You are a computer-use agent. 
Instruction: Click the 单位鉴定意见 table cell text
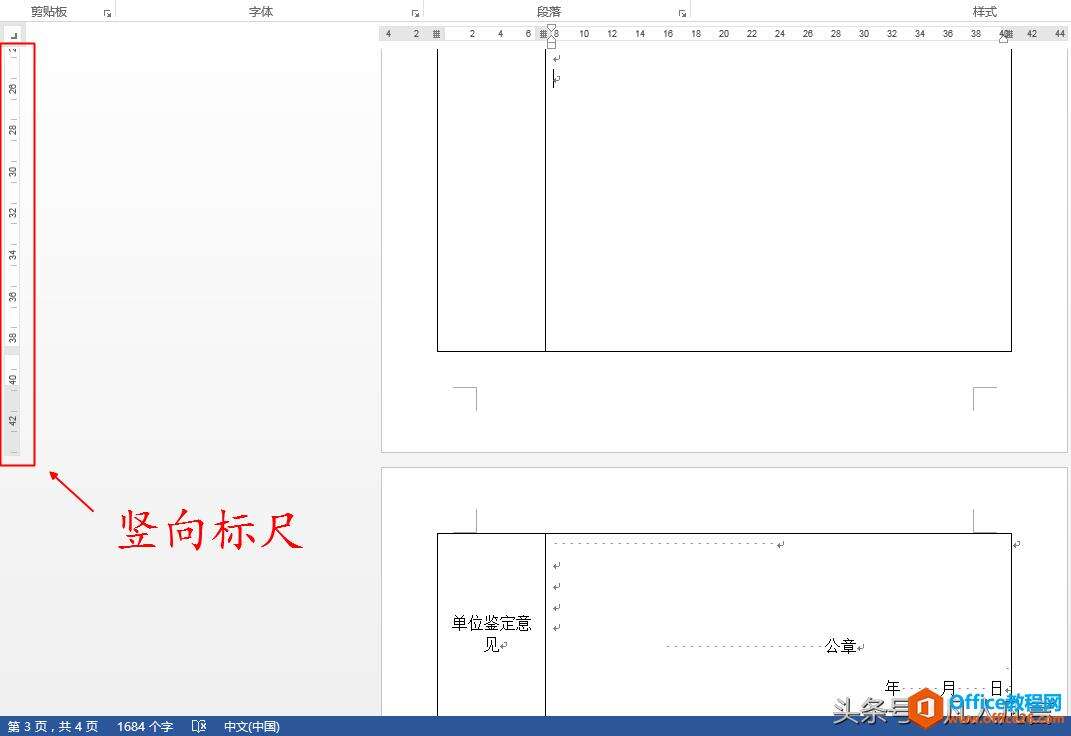[x=491, y=633]
